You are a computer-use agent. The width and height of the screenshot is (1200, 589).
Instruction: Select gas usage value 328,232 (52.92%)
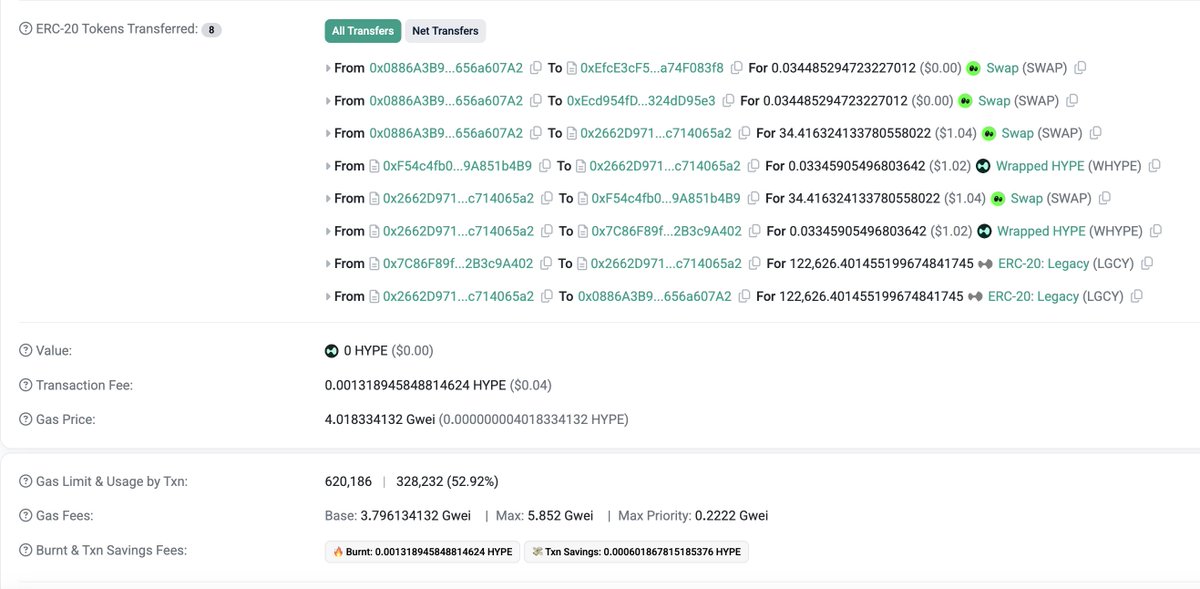(448, 482)
